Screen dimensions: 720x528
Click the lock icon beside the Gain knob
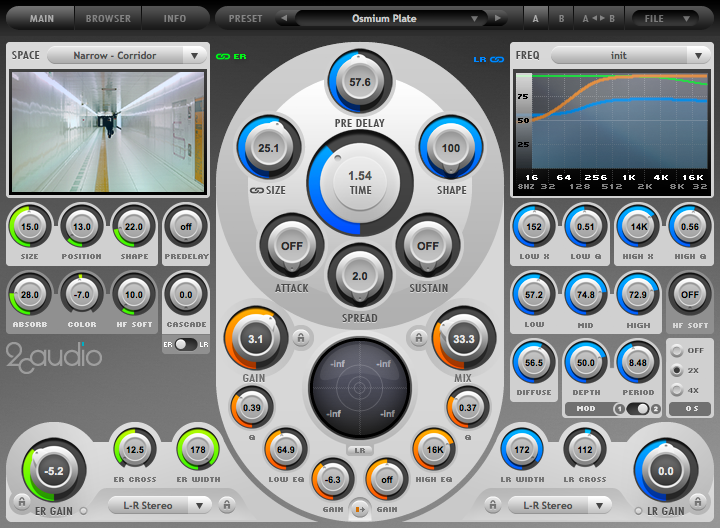click(x=299, y=337)
